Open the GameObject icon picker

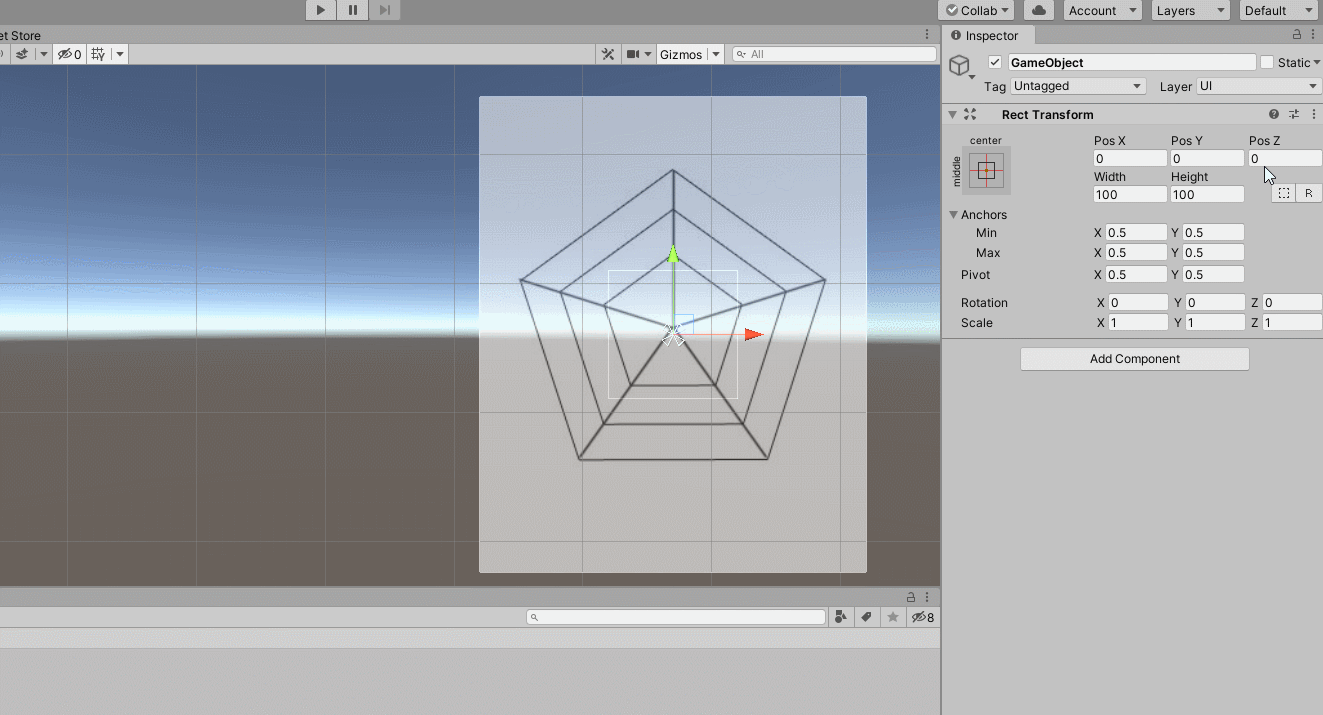click(961, 67)
